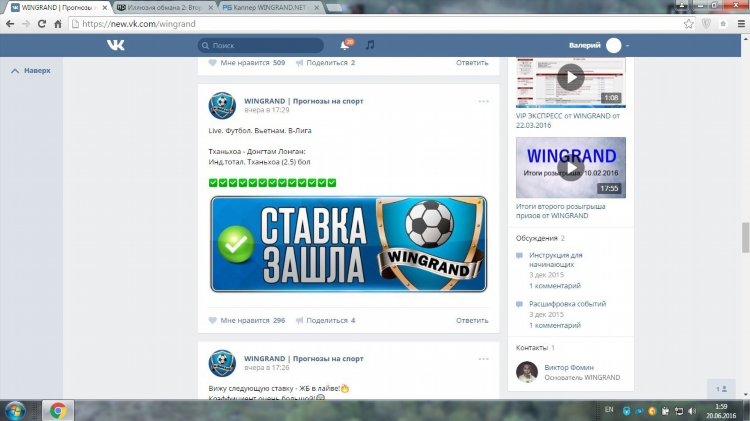This screenshot has width=750, height=421.
Task: Expand the Валерий account dropdown arrow
Action: pyautogui.click(x=627, y=46)
